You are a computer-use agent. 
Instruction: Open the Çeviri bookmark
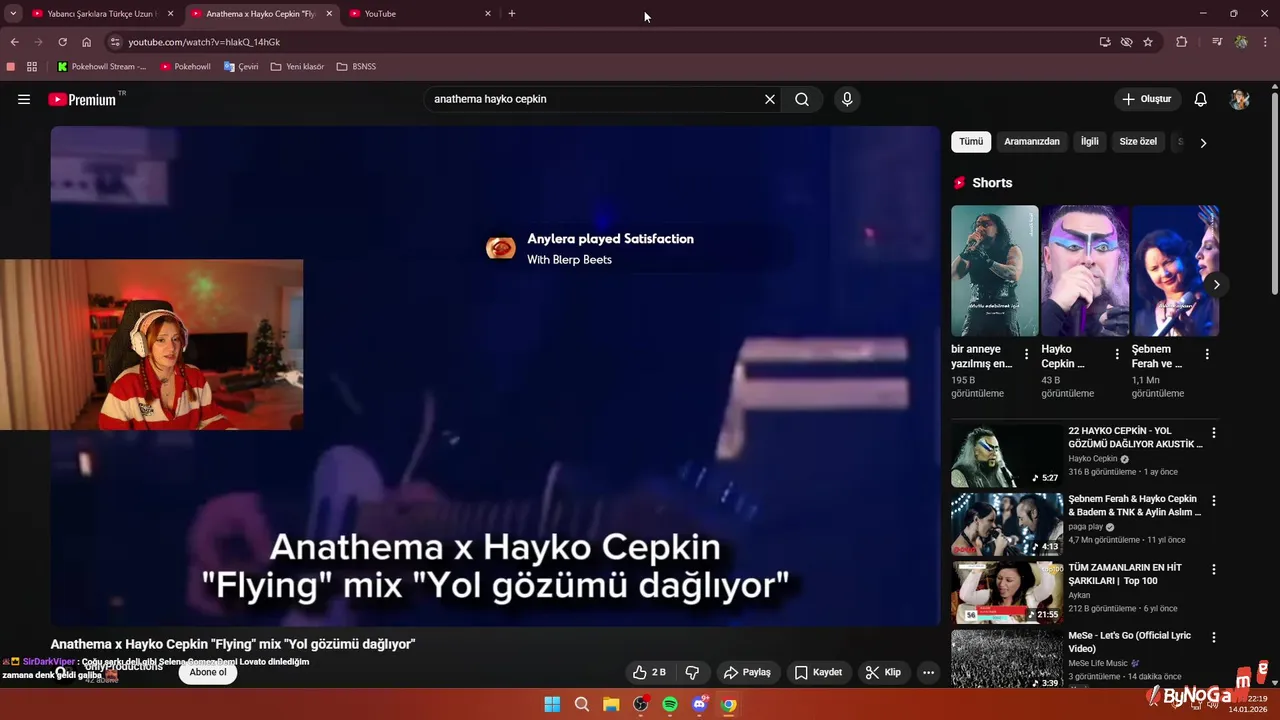(x=241, y=67)
